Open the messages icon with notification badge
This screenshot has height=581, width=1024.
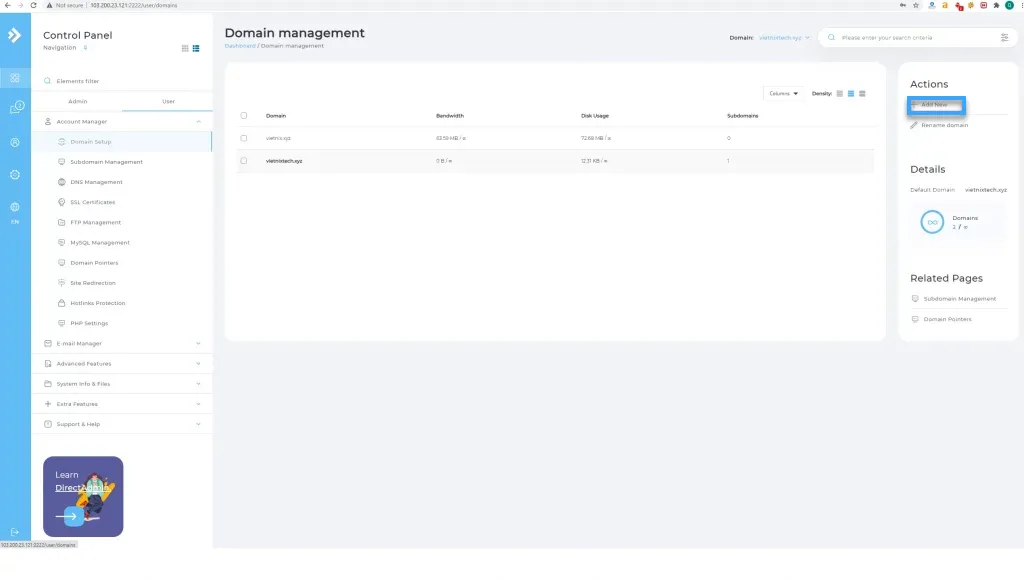[15, 108]
